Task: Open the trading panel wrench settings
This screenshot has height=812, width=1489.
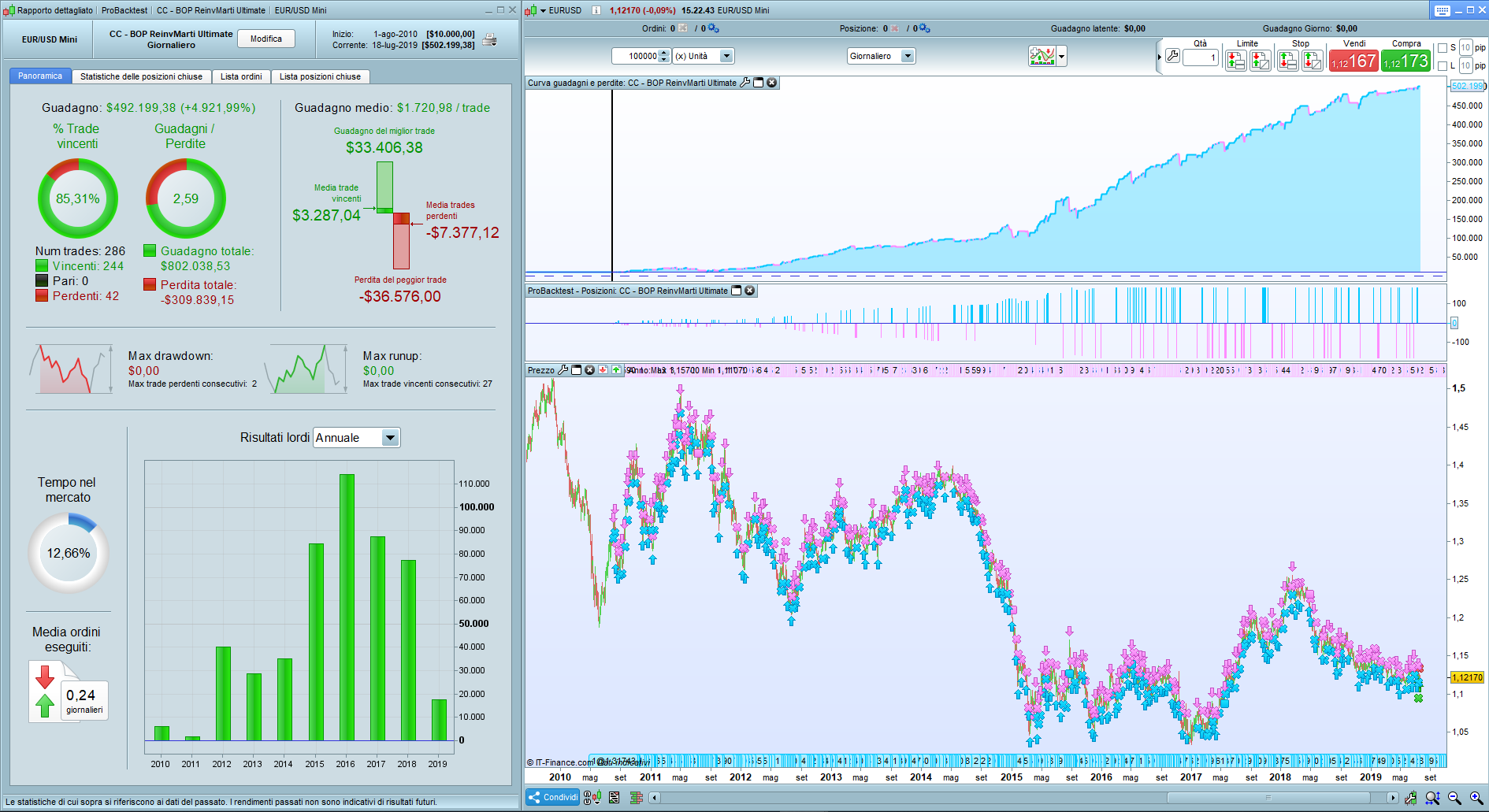Action: coord(1172,56)
